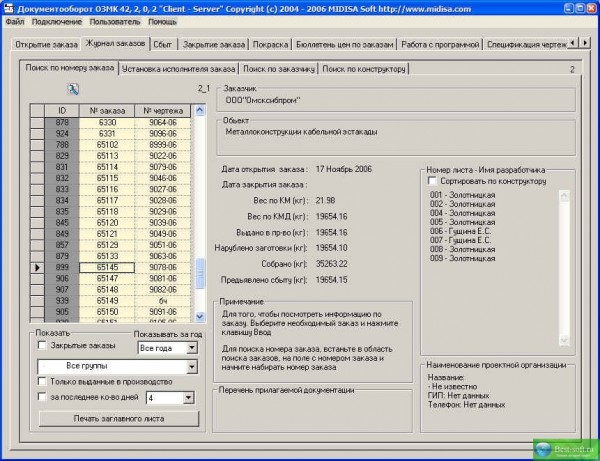600x461 pixels.
Task: Switch to the 'Покраска' tab
Action: point(268,45)
